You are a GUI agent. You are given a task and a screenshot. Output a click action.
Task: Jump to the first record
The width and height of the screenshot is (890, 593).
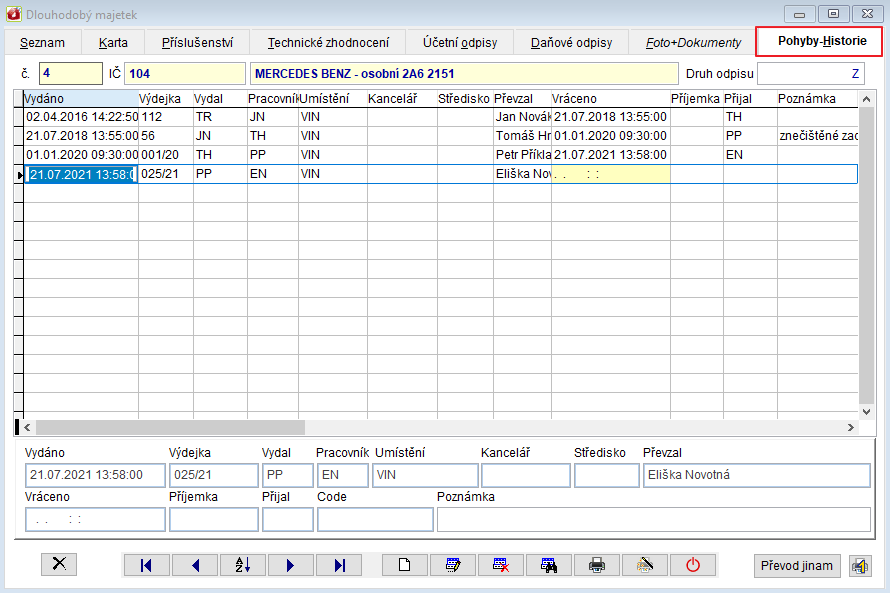tap(146, 565)
